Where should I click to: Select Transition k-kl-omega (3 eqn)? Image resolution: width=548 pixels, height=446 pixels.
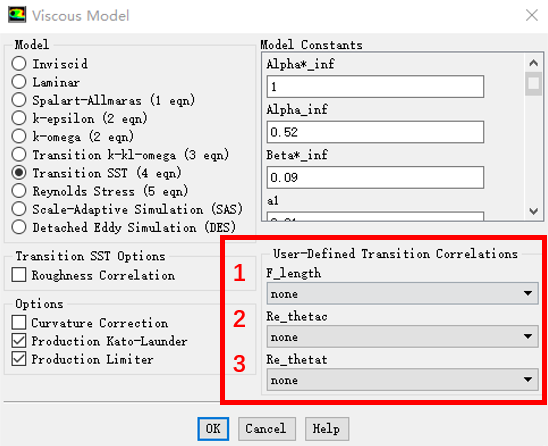[x=19, y=154]
